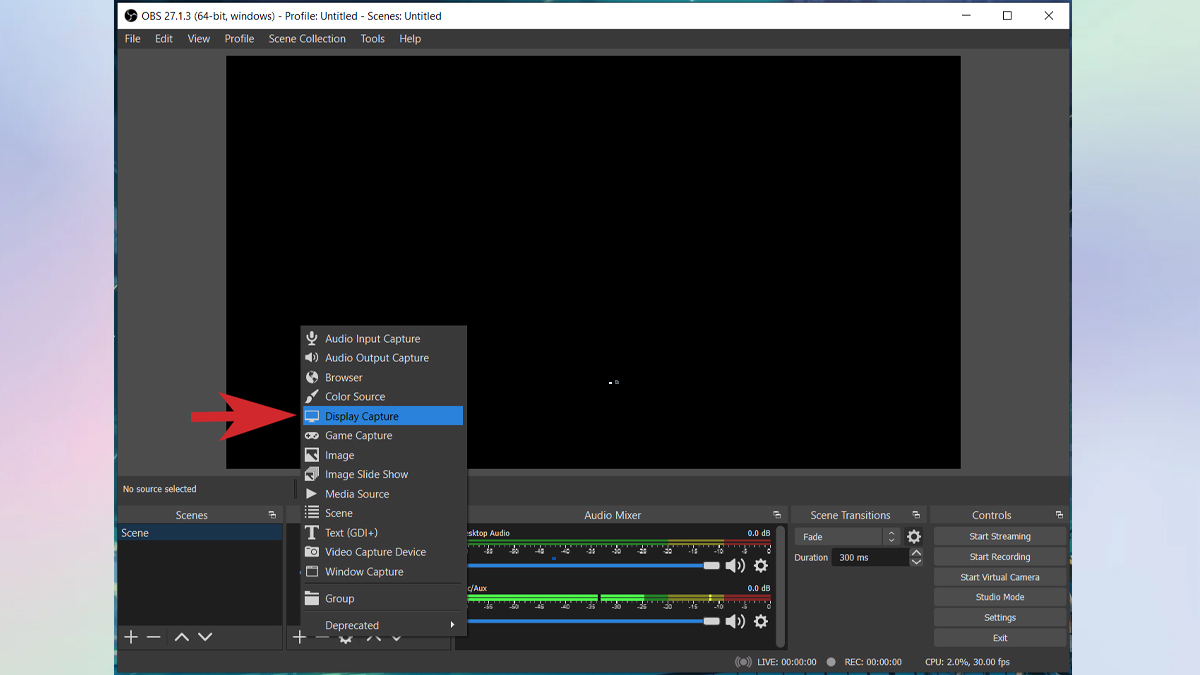Choose Audio Output Capture speaker source
The image size is (1200, 675).
[383, 358]
